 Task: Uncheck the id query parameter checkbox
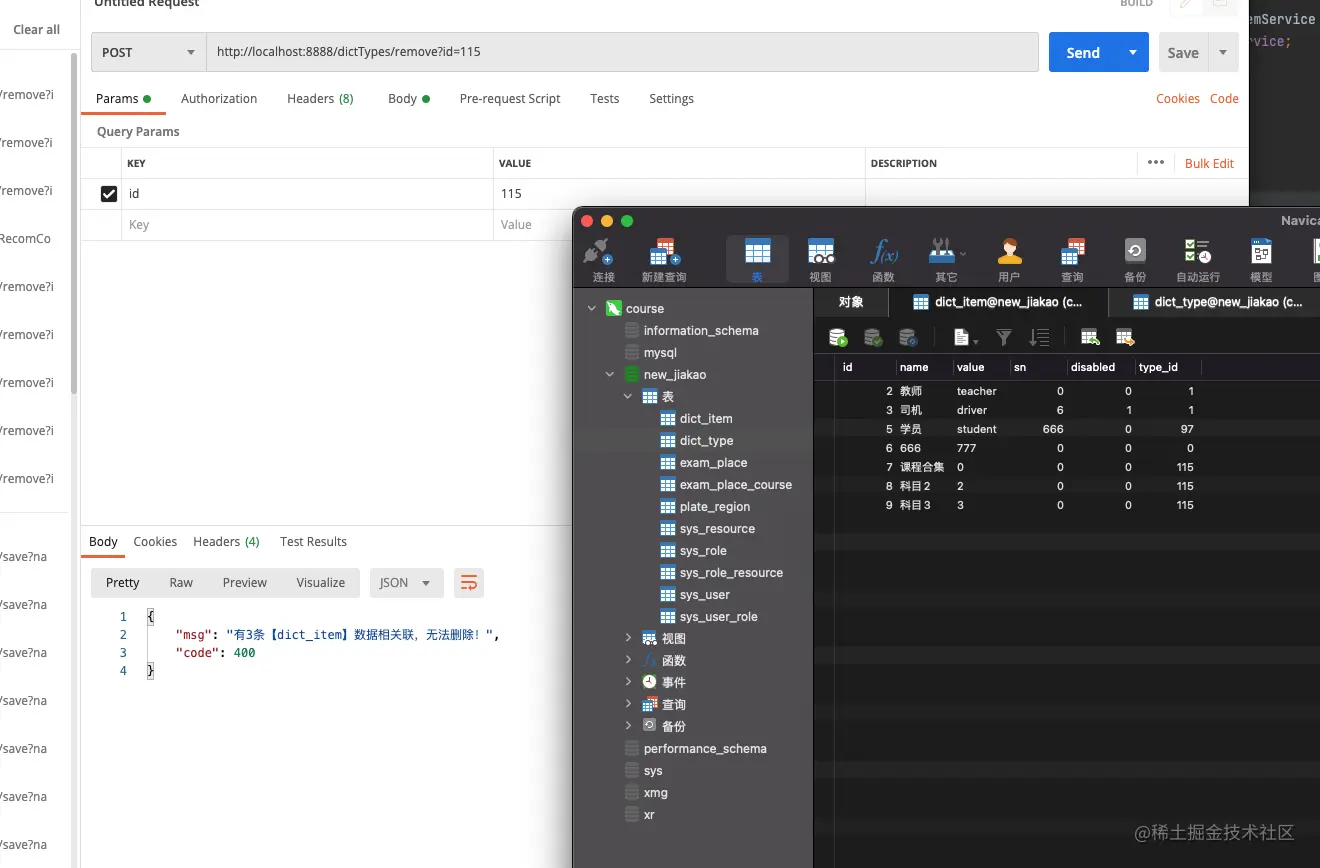click(x=109, y=194)
